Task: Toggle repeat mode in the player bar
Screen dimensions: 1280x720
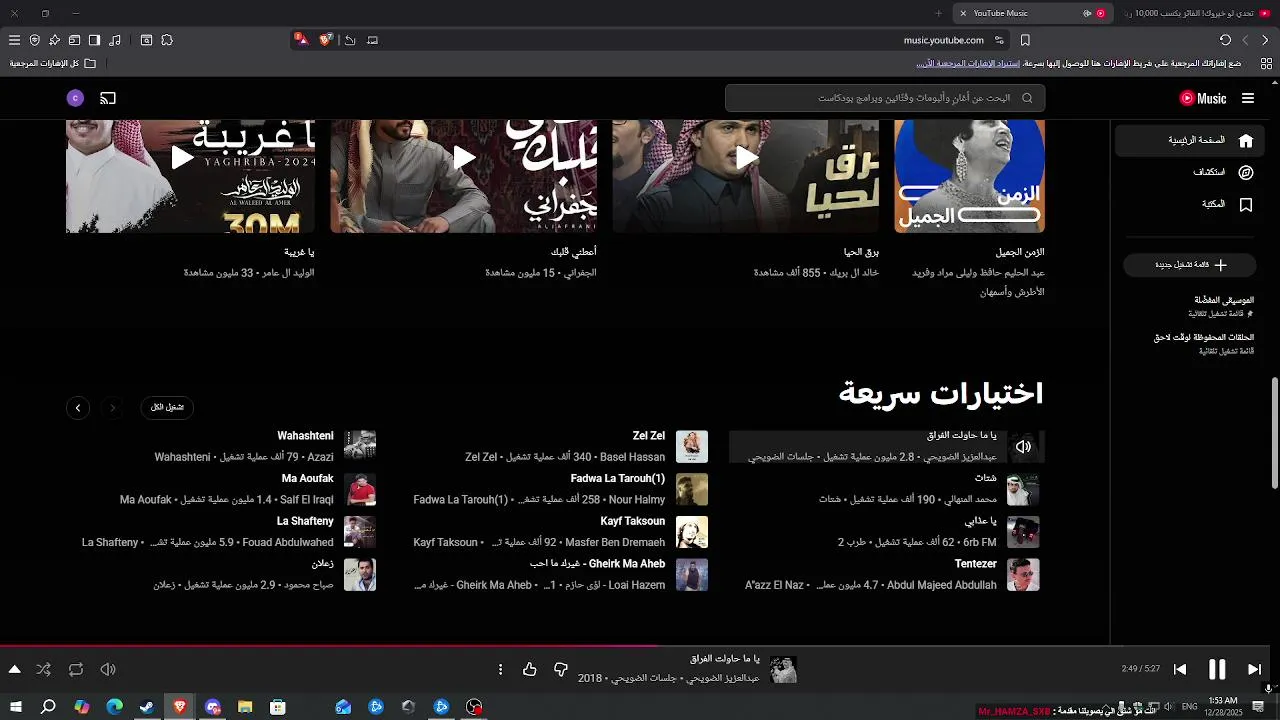Action: 76,669
